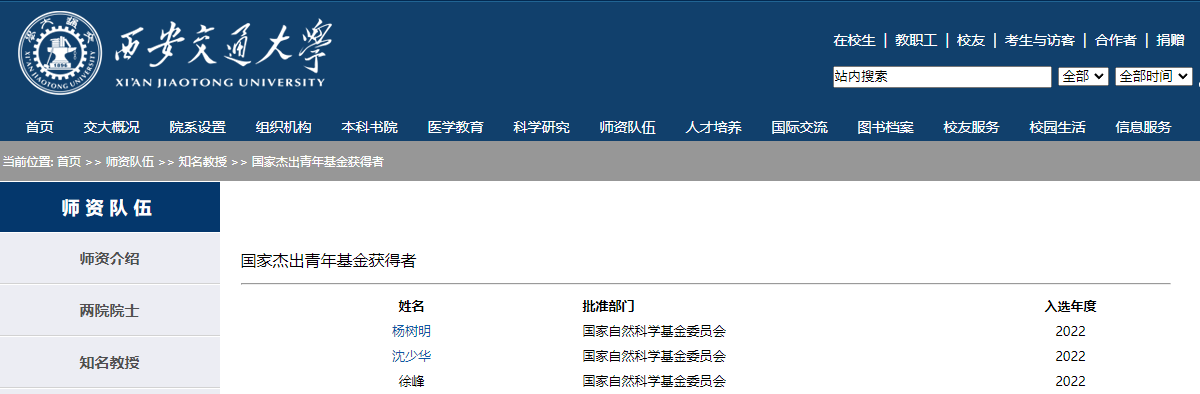Click the 站内搜索 search field
The image size is (1200, 394).
pyautogui.click(x=942, y=76)
